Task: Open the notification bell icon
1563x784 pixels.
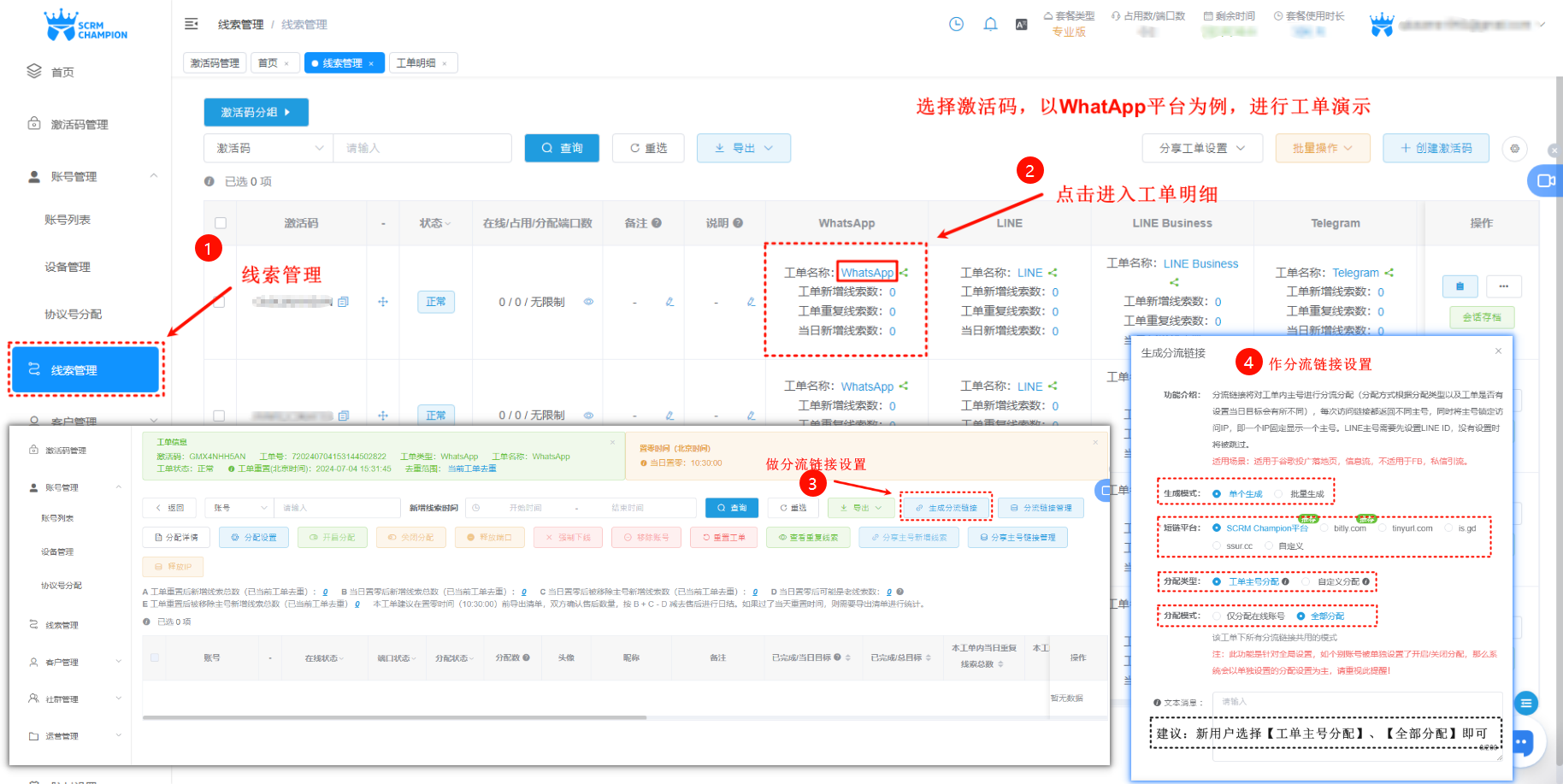Action: tap(990, 24)
